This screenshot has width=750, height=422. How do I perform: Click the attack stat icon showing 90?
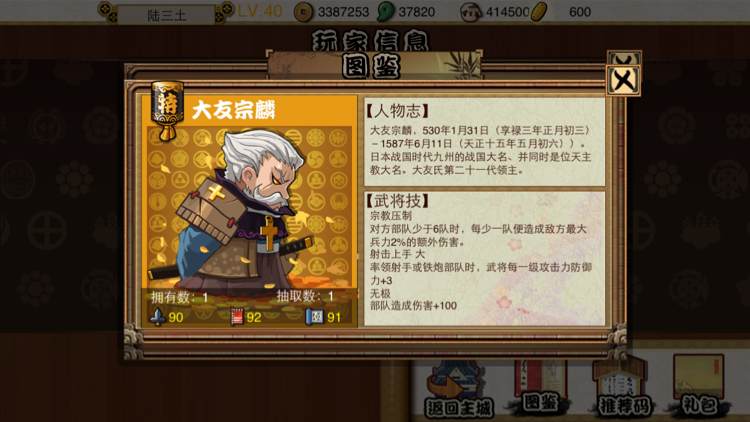157,317
